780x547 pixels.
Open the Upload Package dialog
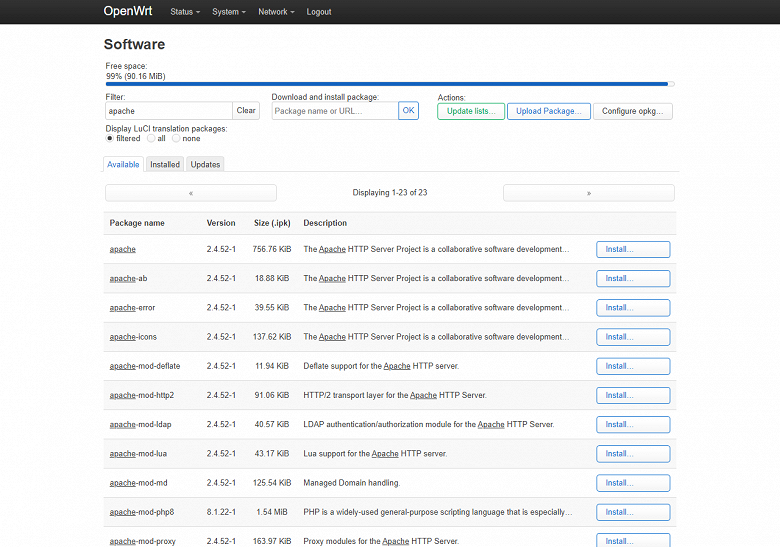coord(549,111)
